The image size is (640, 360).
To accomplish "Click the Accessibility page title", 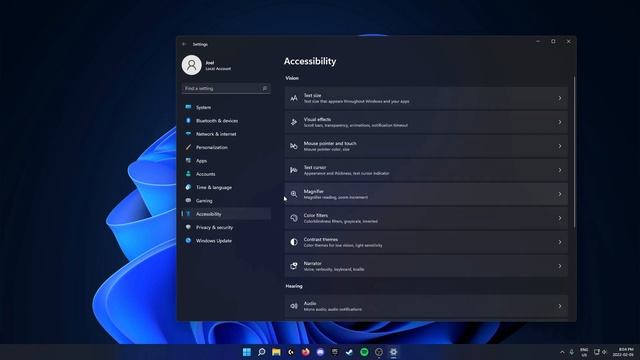I will [x=310, y=61].
